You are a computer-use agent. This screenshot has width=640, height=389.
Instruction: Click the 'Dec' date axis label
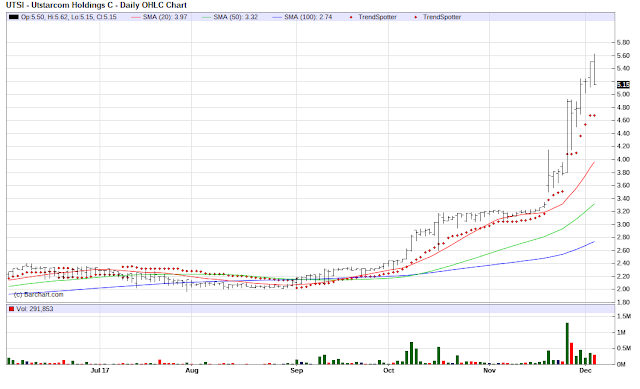point(585,370)
